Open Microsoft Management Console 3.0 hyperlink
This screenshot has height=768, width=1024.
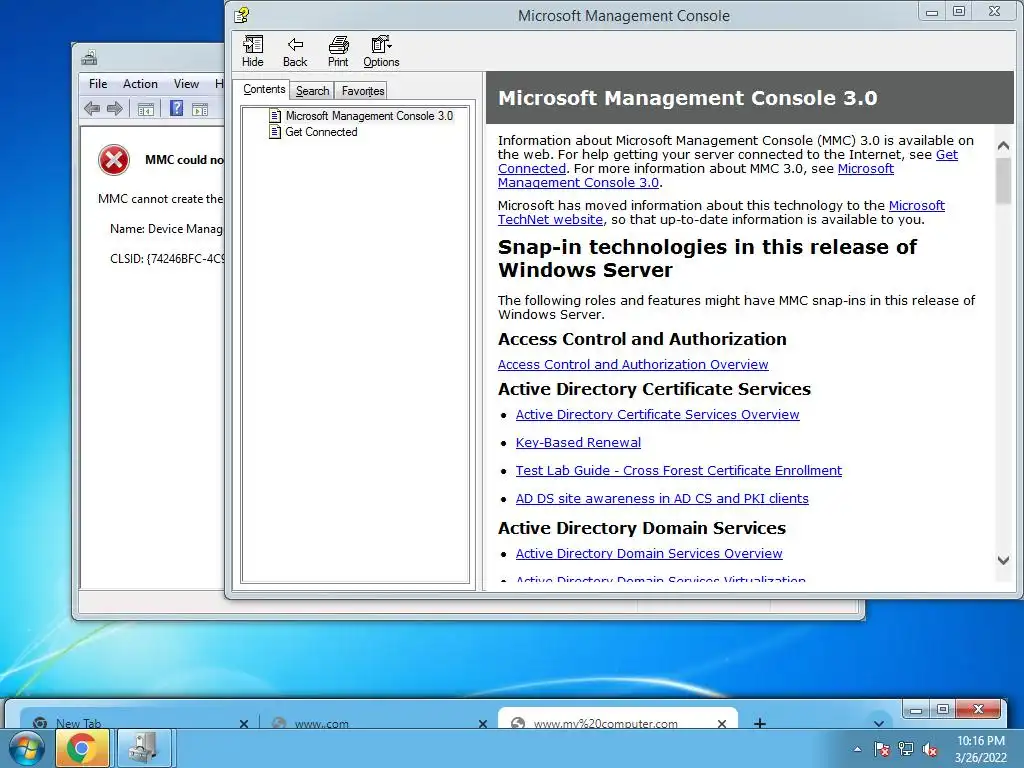865,168
